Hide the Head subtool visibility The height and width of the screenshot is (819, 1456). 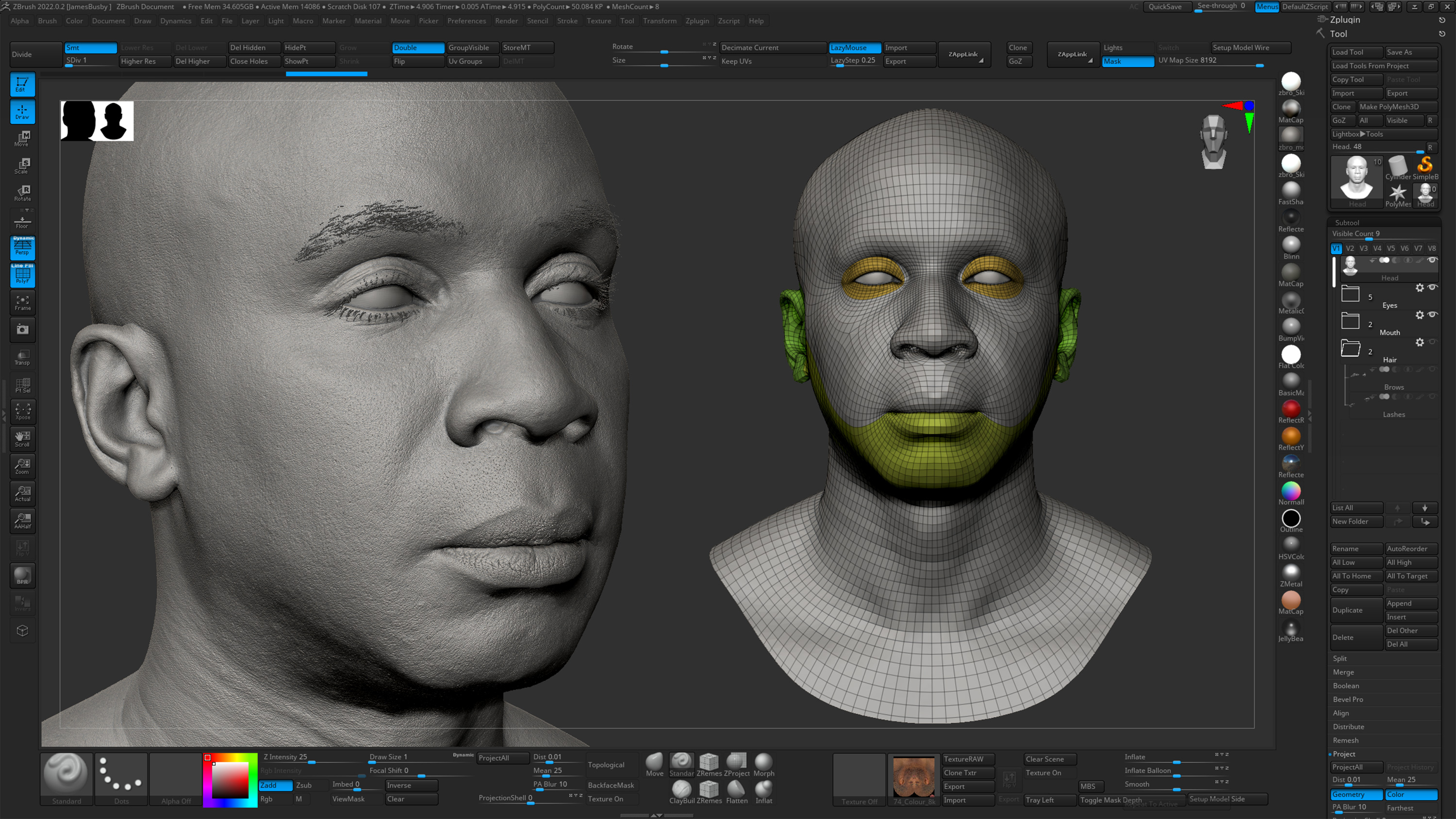[1432, 261]
